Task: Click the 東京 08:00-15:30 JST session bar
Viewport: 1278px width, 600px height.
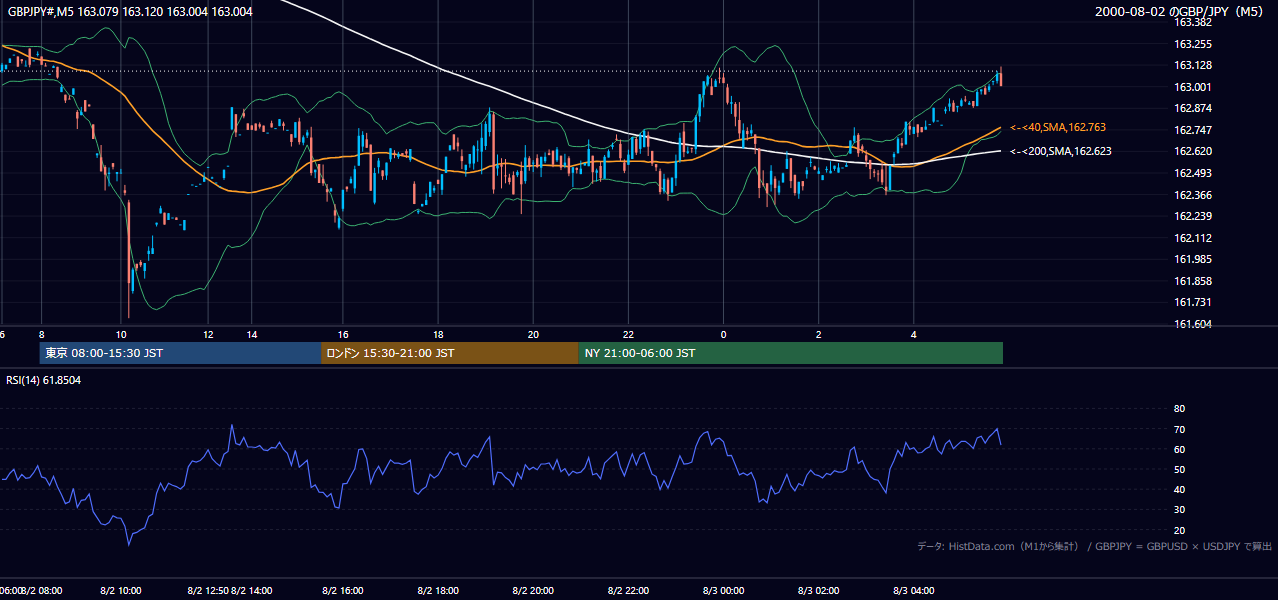Action: point(180,353)
